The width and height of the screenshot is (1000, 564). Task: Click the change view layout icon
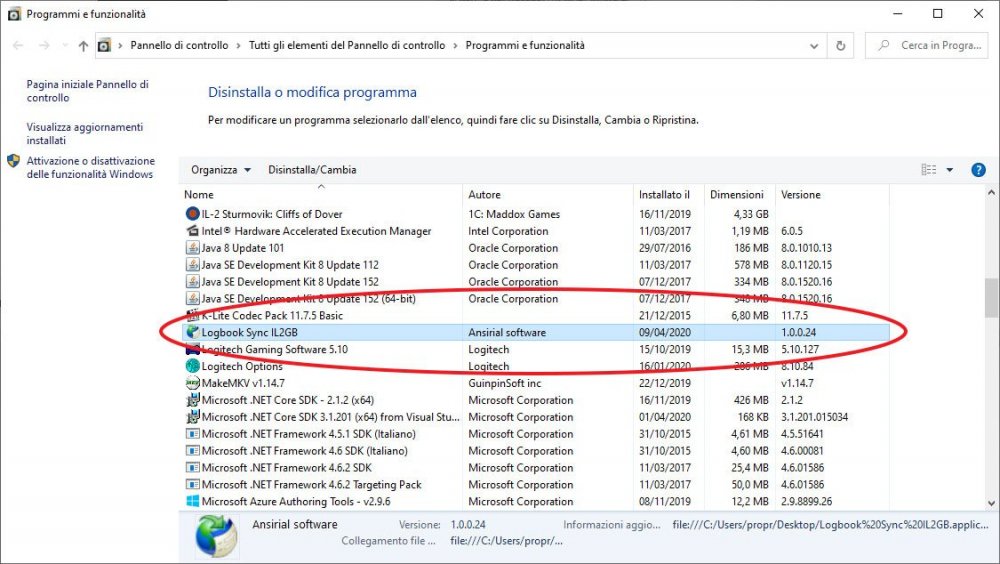click(929, 170)
